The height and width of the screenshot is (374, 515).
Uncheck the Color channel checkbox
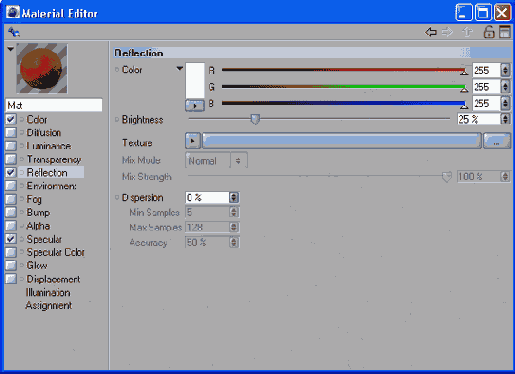[x=11, y=119]
